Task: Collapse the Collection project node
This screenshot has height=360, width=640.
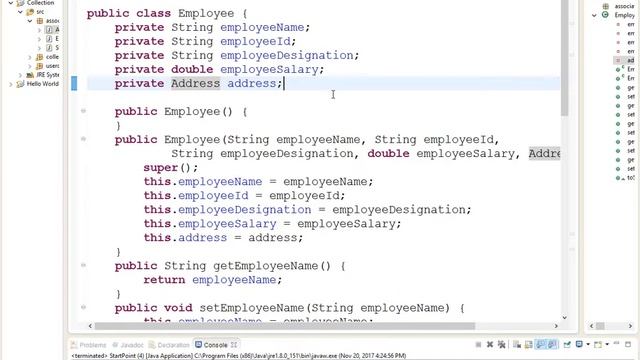Action: [x=11, y=3]
